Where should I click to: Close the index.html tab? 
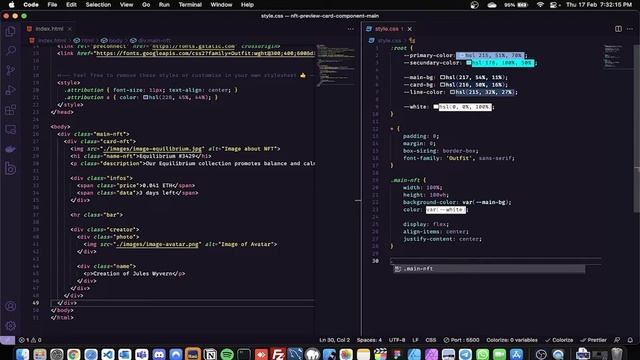click(69, 29)
